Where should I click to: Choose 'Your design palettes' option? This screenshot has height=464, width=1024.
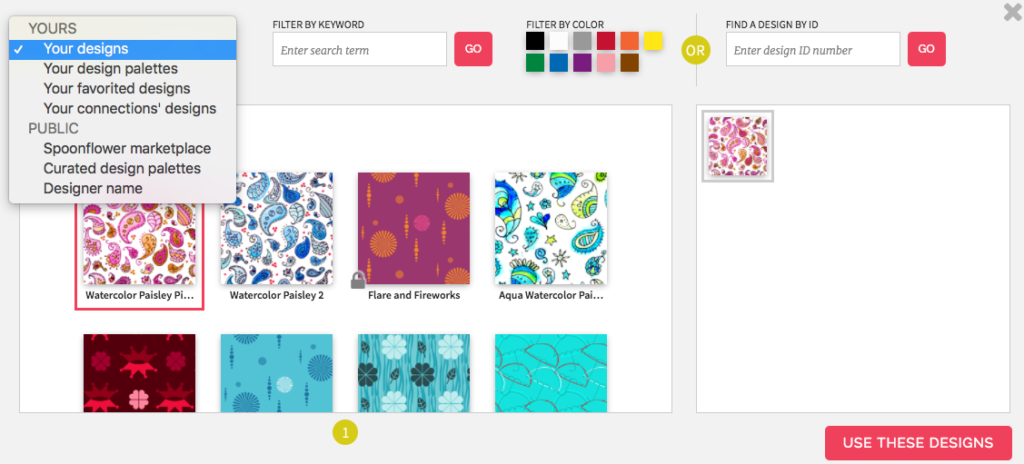(x=123, y=69)
